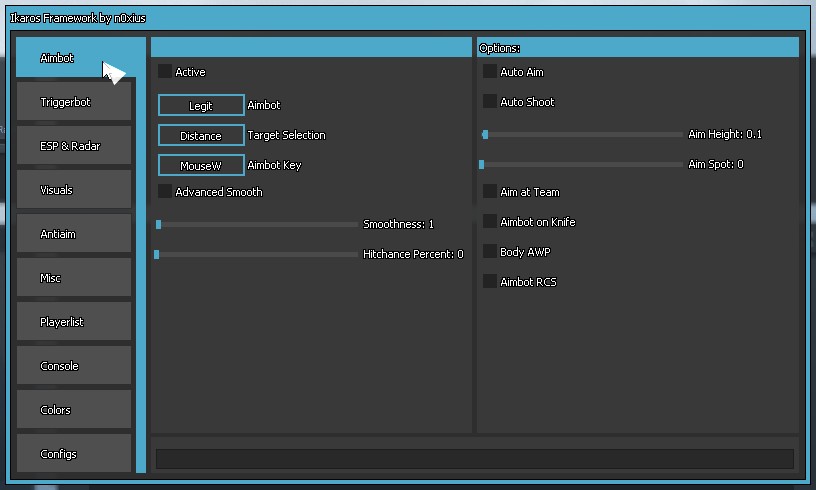
Task: Expand the Distance target selection dropdown
Action: tap(201, 135)
